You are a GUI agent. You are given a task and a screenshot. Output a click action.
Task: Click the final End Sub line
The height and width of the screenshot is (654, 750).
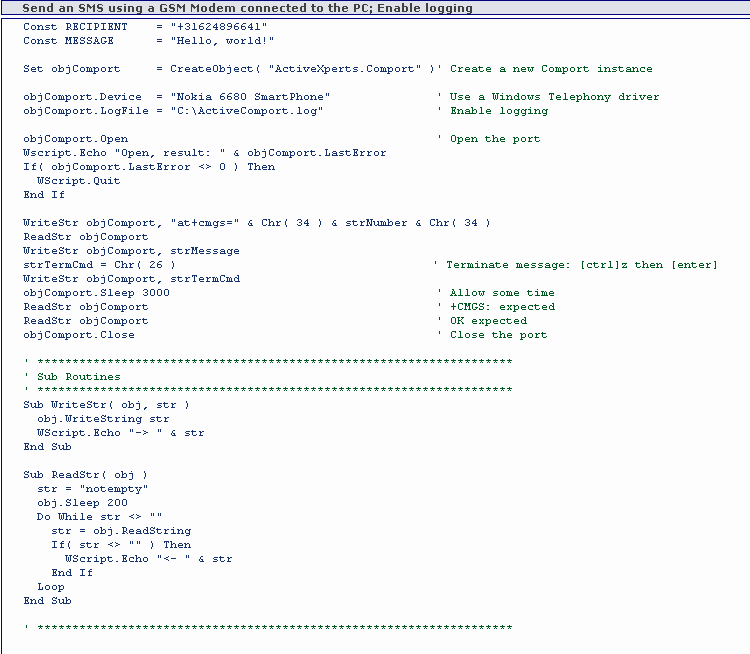click(x=47, y=601)
